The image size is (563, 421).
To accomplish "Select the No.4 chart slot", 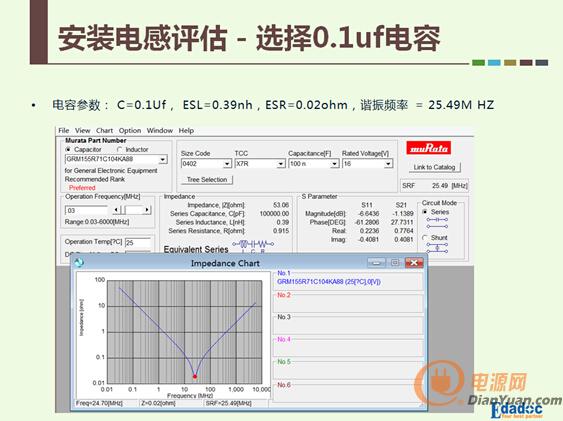I will (348, 348).
